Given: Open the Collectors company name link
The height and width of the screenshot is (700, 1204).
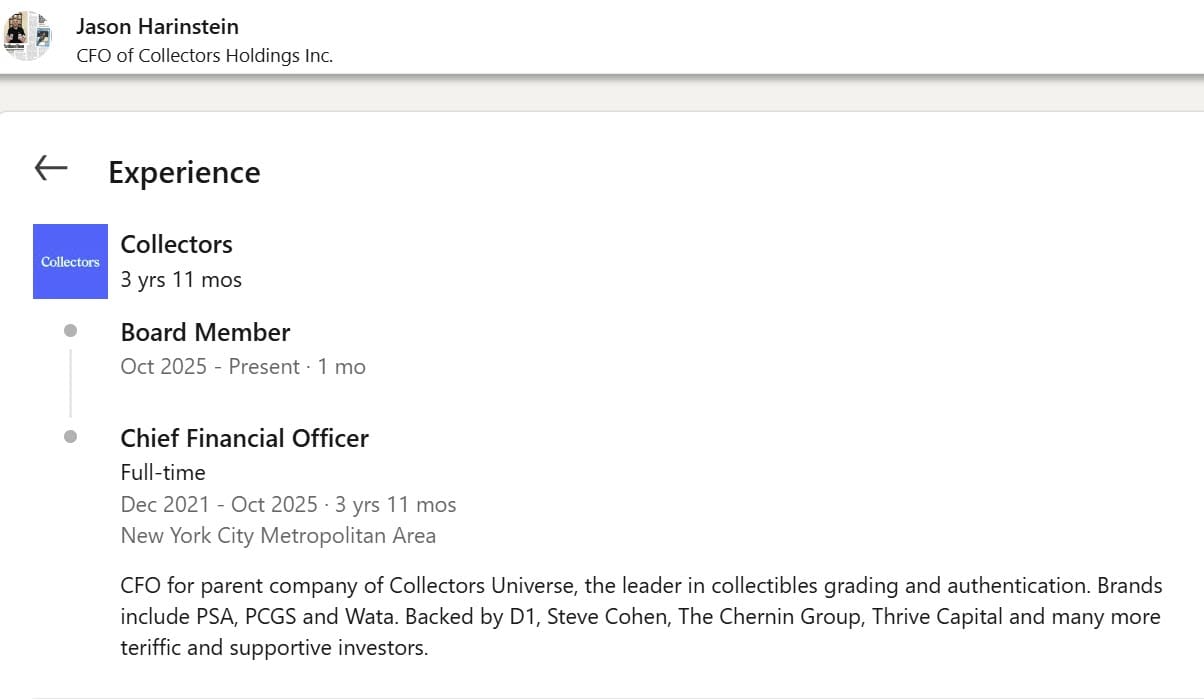Looking at the screenshot, I should 176,244.
